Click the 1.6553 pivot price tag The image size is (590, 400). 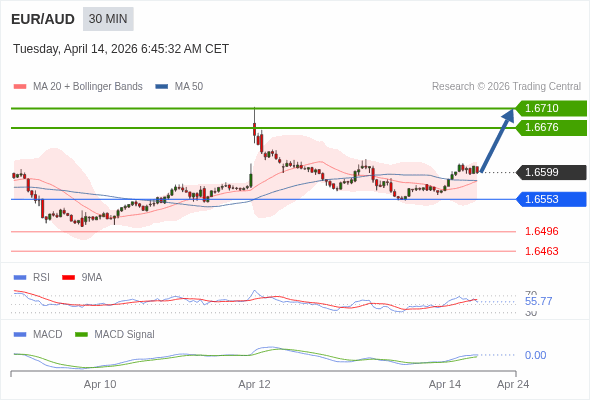[x=551, y=199]
